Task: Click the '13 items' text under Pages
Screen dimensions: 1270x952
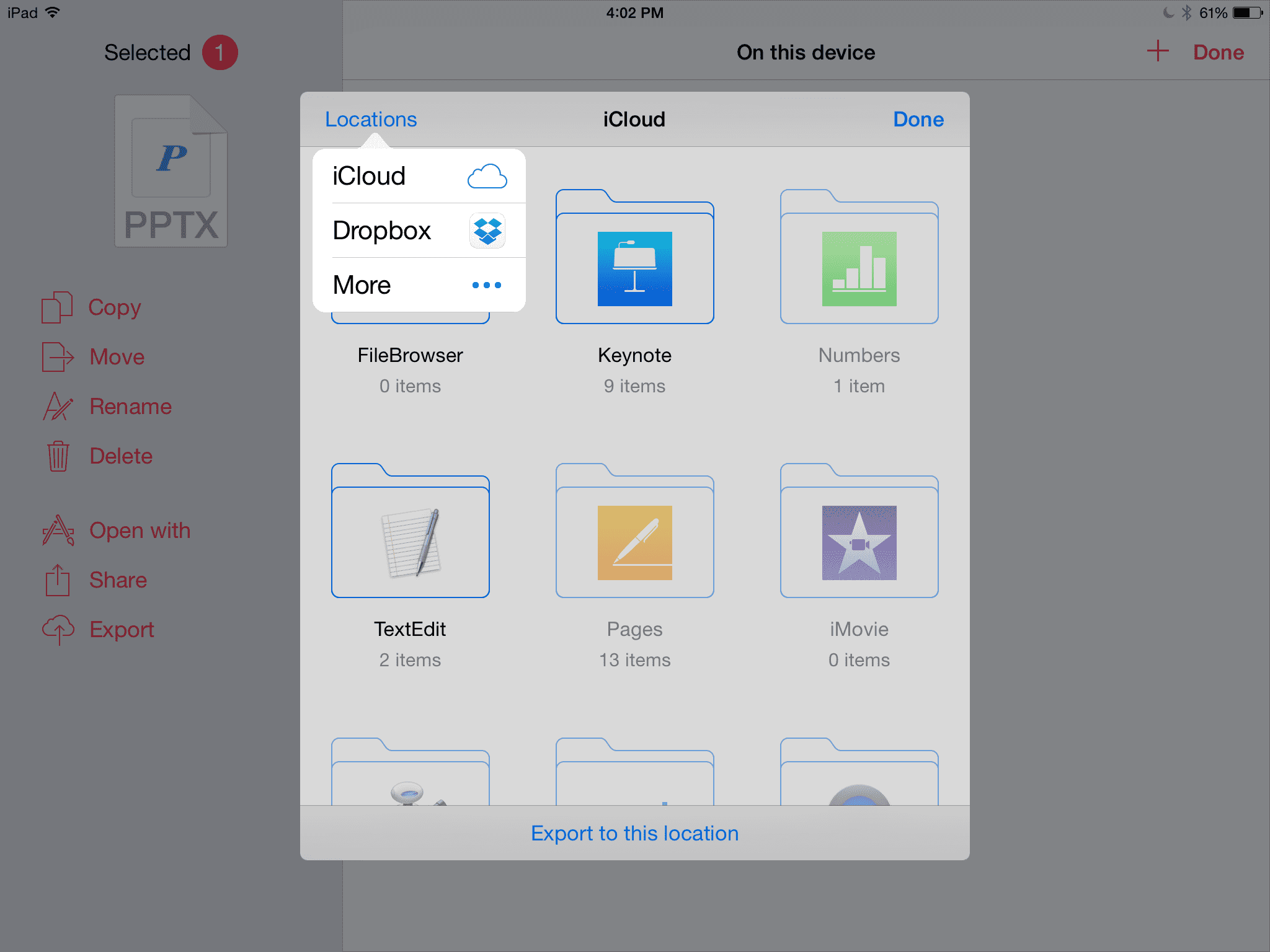Action: point(634,660)
